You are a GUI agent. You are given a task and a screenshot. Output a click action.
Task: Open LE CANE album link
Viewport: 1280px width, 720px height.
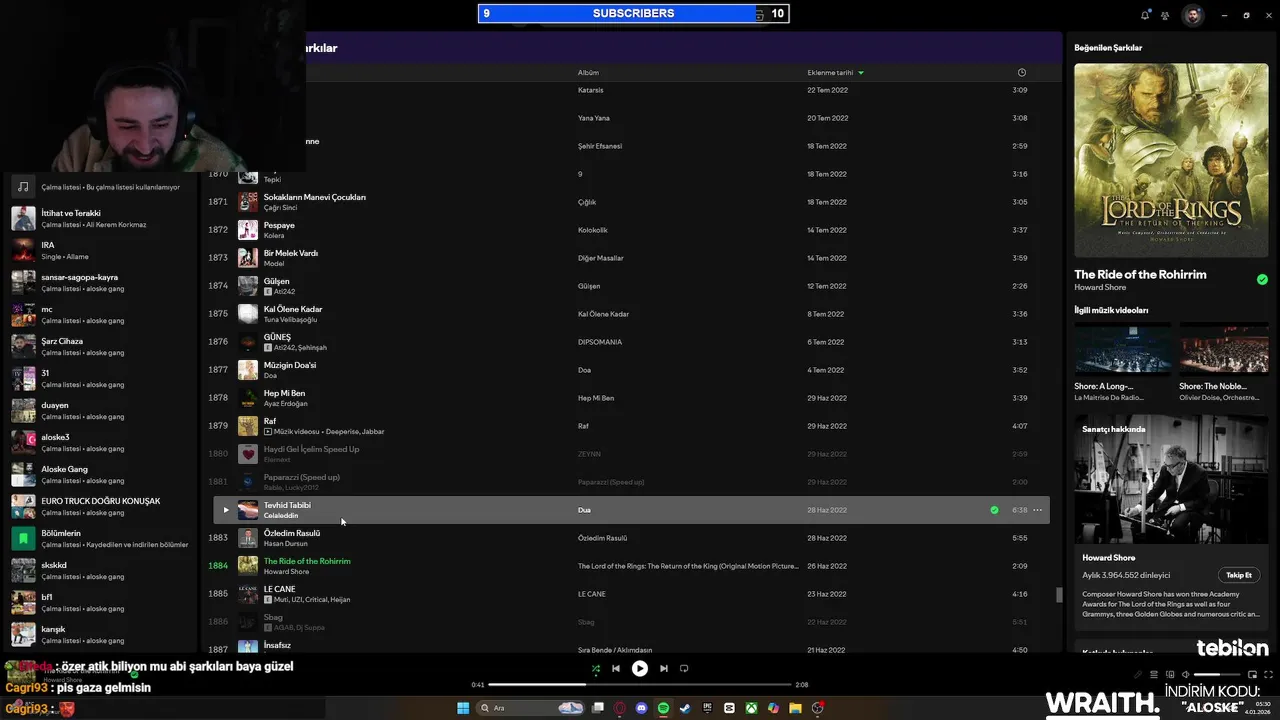[x=591, y=594]
